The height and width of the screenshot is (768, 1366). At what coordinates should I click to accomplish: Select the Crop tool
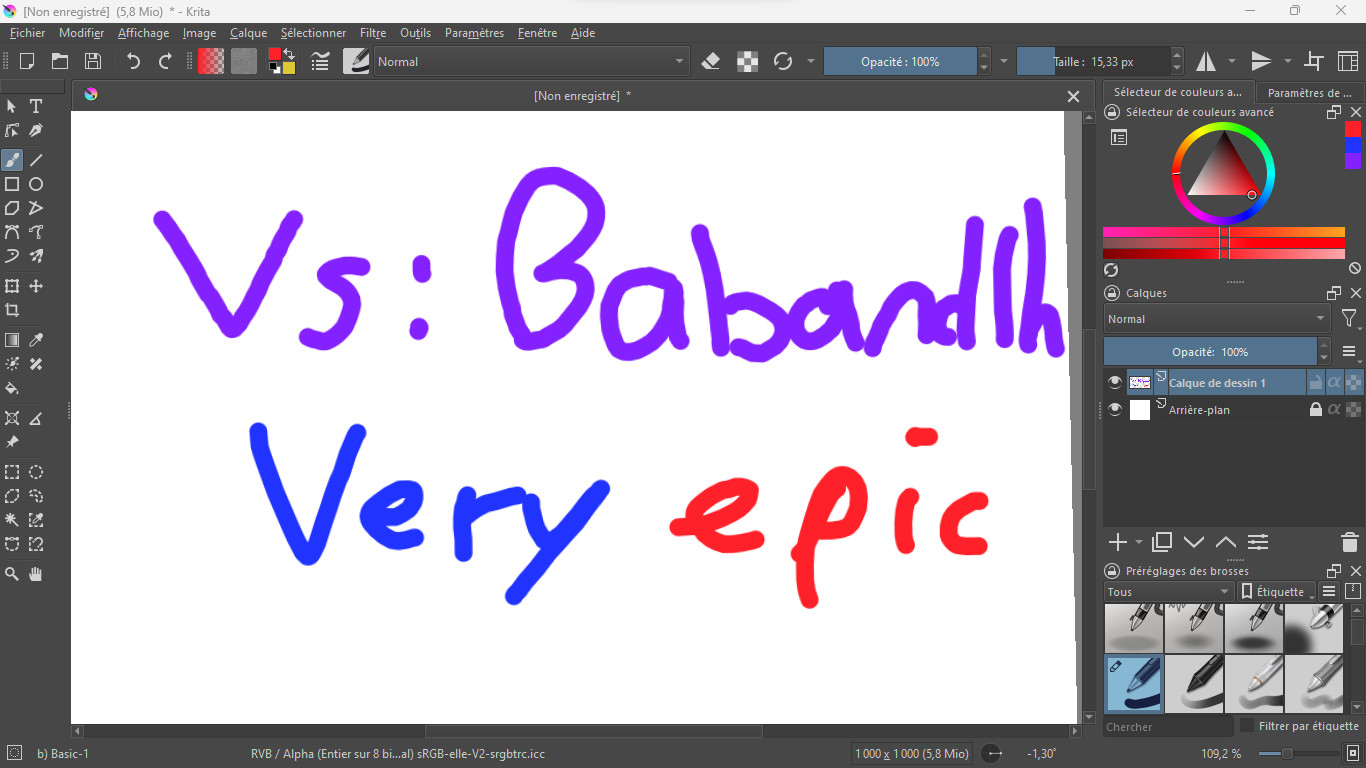pos(12,310)
